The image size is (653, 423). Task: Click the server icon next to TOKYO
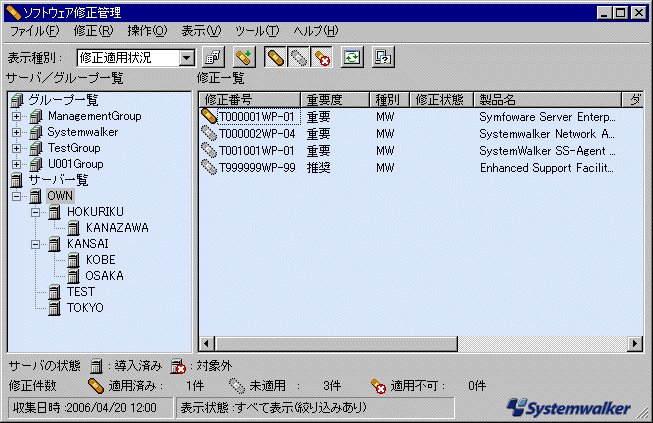54,308
